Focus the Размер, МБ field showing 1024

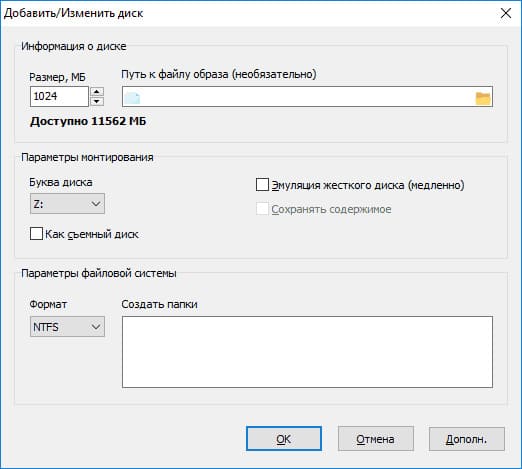[59, 96]
